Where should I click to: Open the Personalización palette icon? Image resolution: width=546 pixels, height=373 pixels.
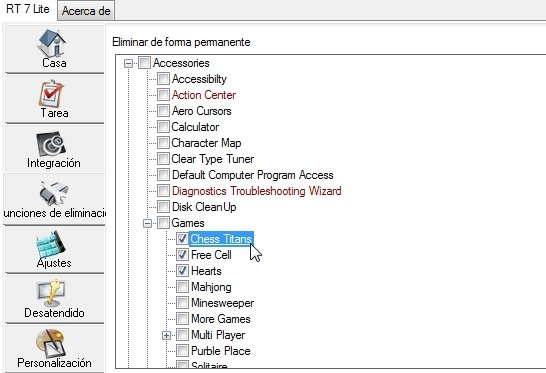(51, 343)
